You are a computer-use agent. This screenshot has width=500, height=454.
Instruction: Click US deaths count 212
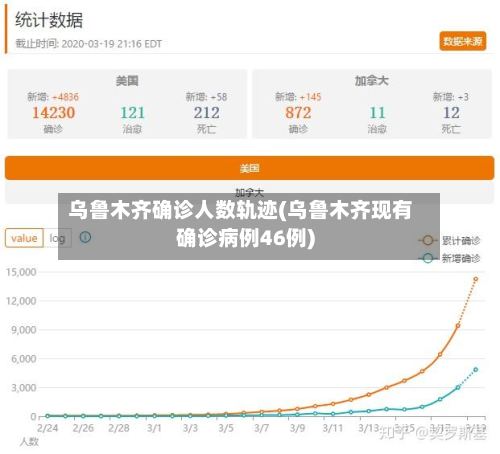(x=207, y=113)
